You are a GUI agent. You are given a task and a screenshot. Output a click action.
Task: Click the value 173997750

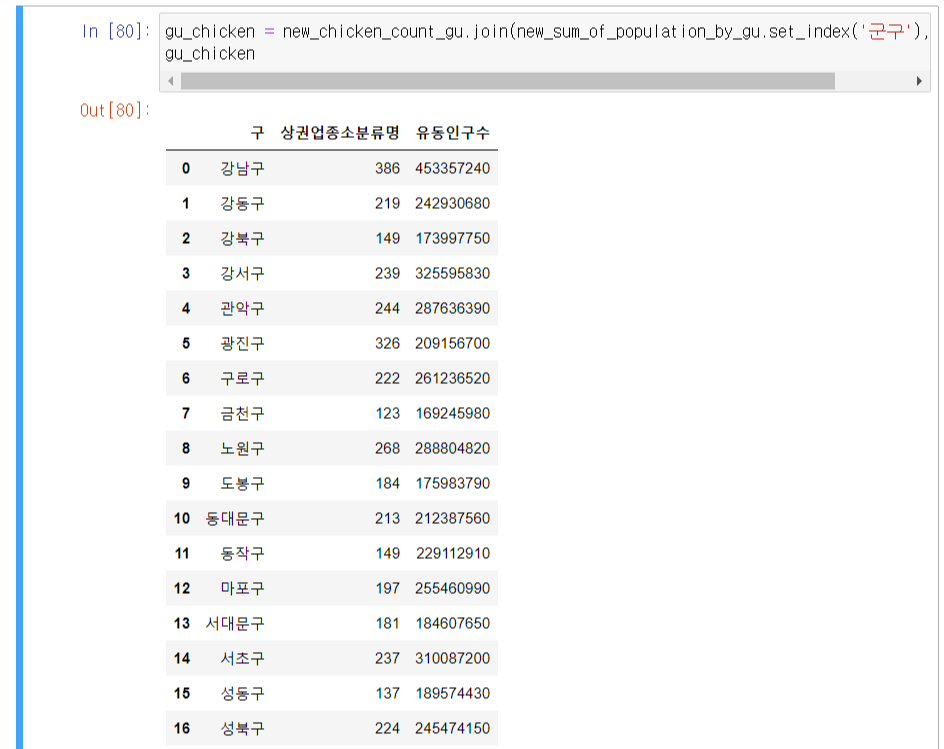tap(452, 238)
